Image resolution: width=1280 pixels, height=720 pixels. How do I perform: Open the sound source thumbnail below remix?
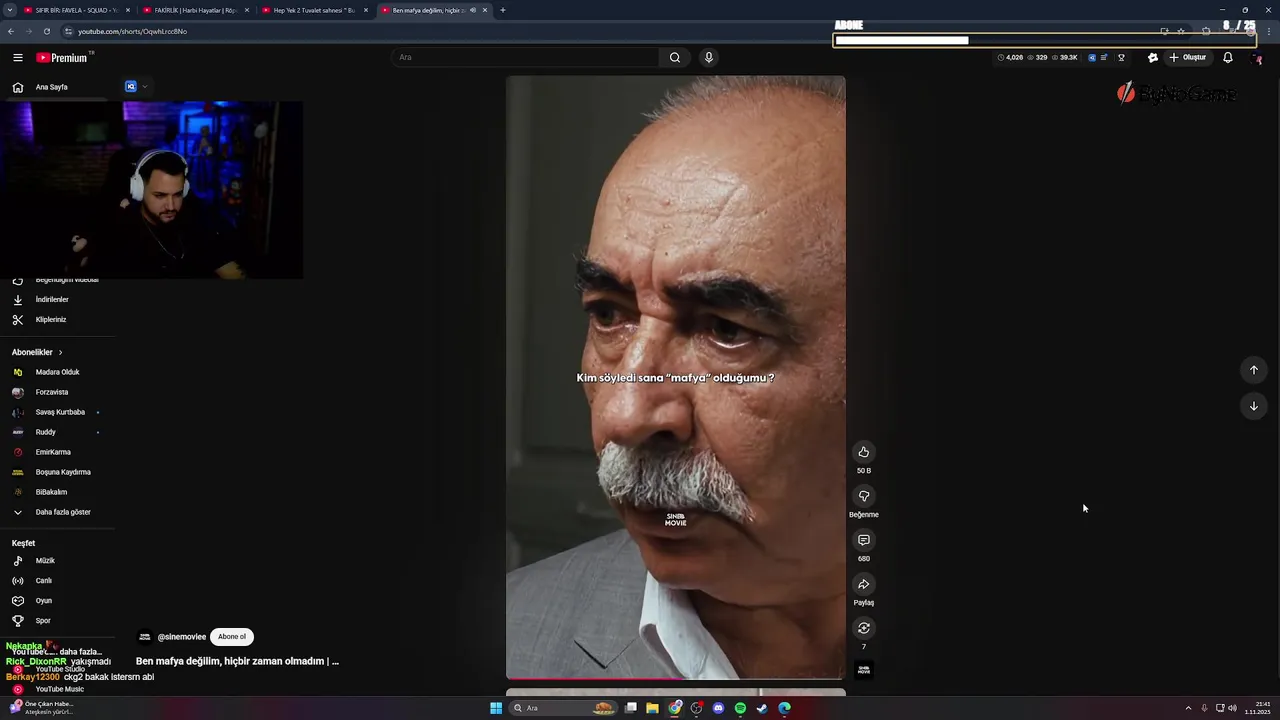tap(864, 669)
